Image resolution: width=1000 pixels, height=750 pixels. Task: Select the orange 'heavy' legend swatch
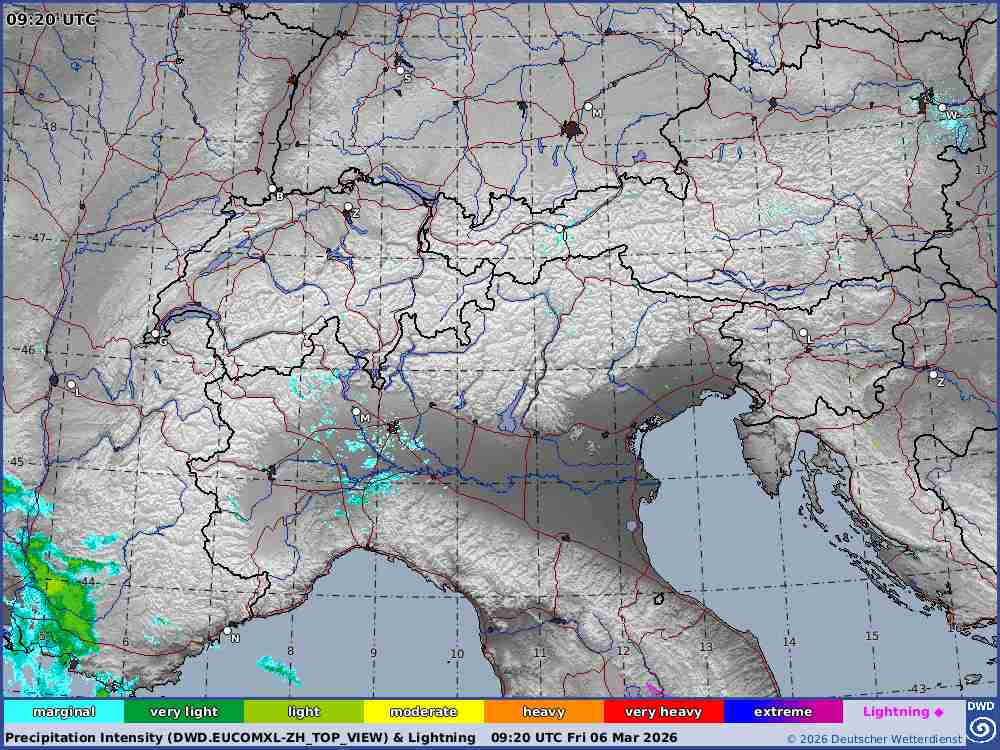[543, 712]
